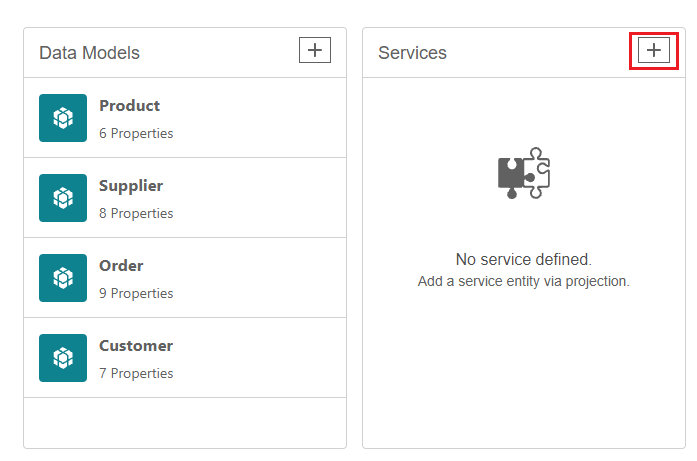Click the puzzle pieces illustration in Services

pyautogui.click(x=524, y=173)
